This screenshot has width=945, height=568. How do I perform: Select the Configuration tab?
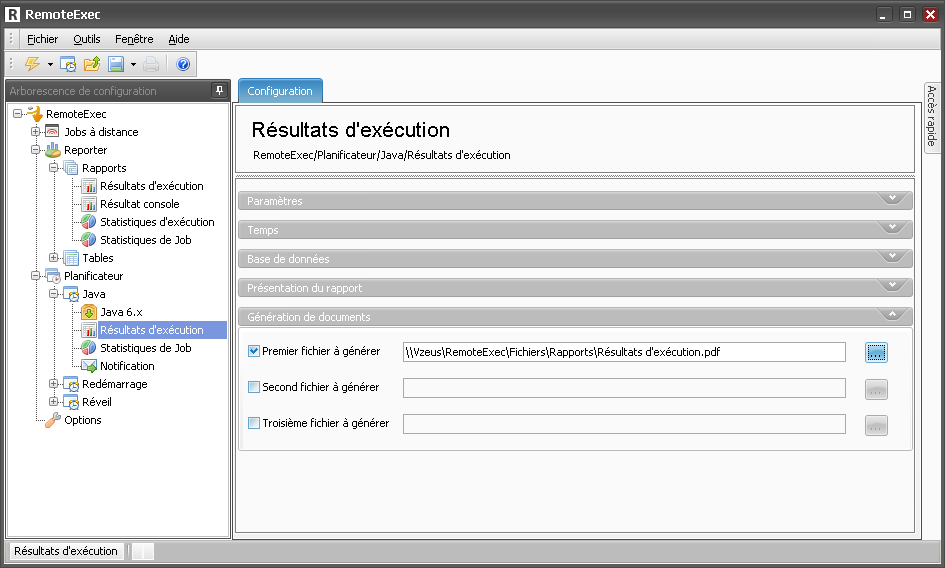pyautogui.click(x=280, y=91)
